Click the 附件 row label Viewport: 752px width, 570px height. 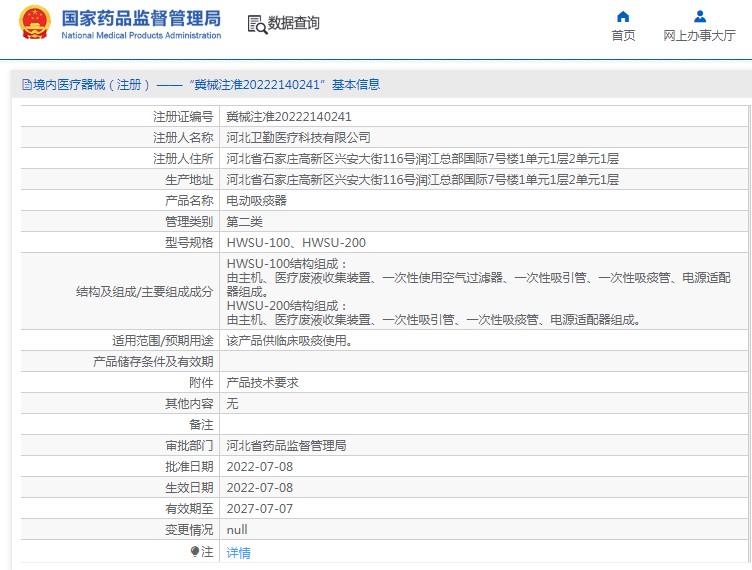coord(201,383)
